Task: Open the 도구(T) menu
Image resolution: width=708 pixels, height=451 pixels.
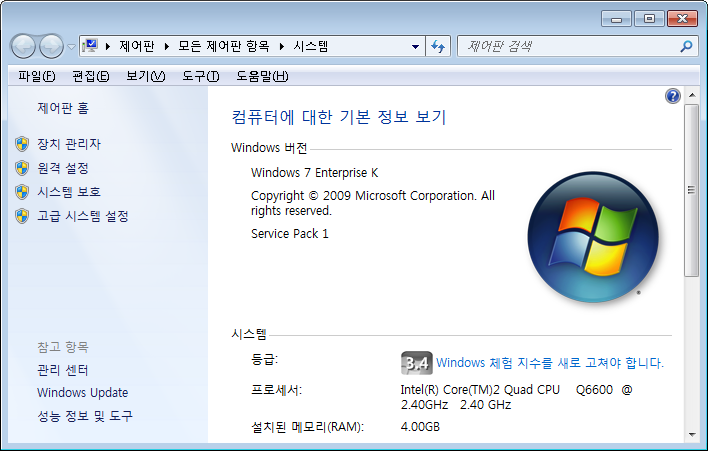Action: (x=200, y=76)
